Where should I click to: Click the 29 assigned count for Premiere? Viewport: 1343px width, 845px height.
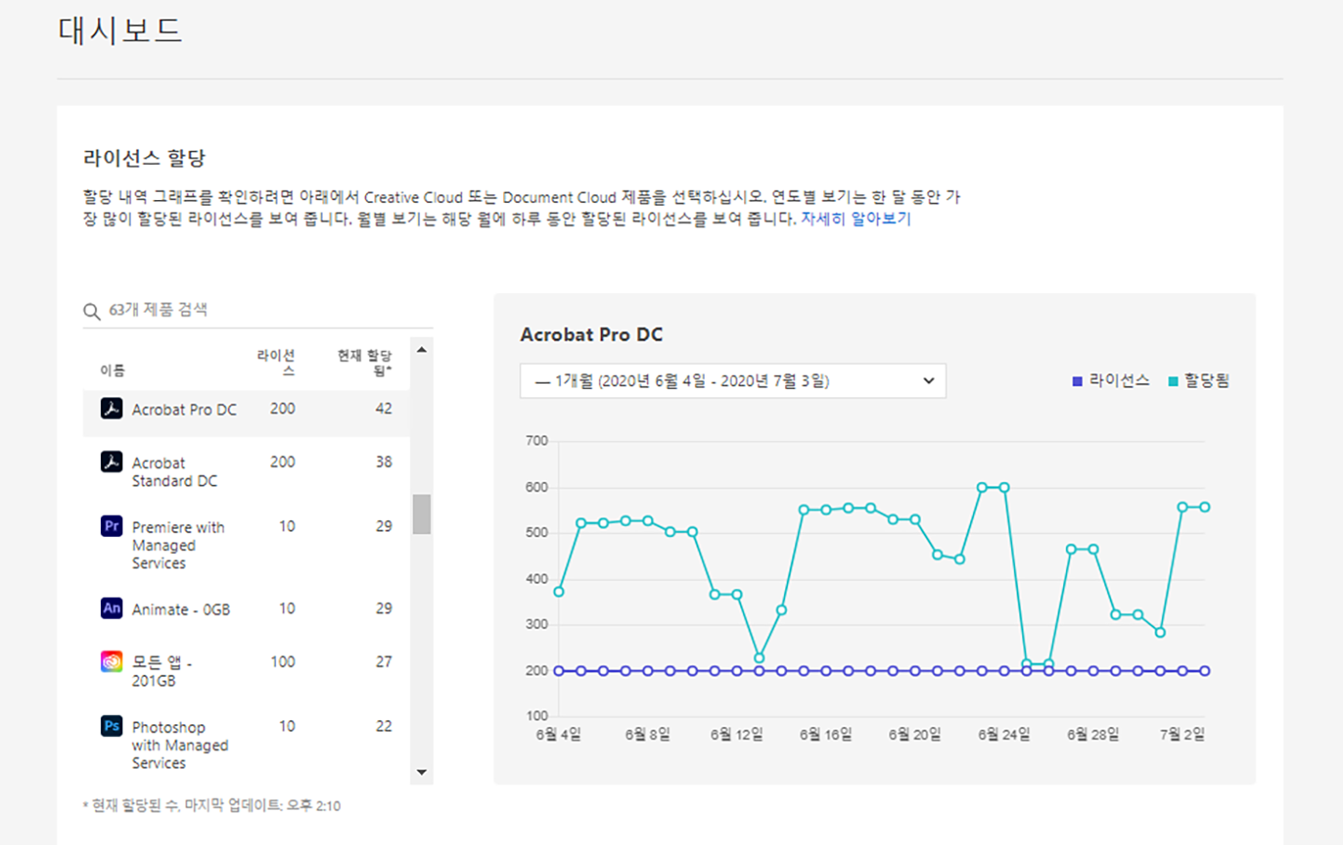pyautogui.click(x=384, y=526)
